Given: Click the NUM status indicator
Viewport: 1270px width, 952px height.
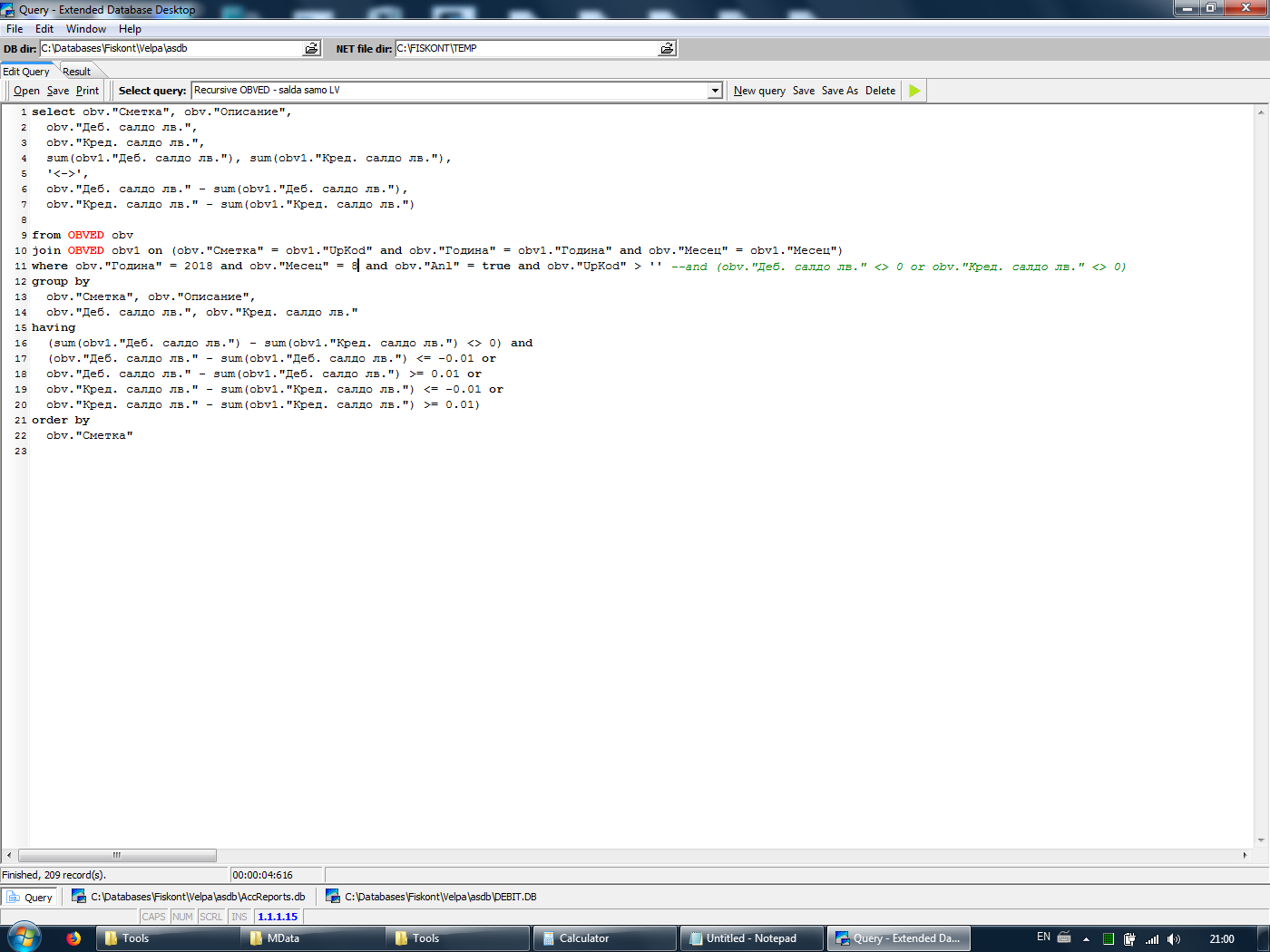Looking at the screenshot, I should point(183,917).
